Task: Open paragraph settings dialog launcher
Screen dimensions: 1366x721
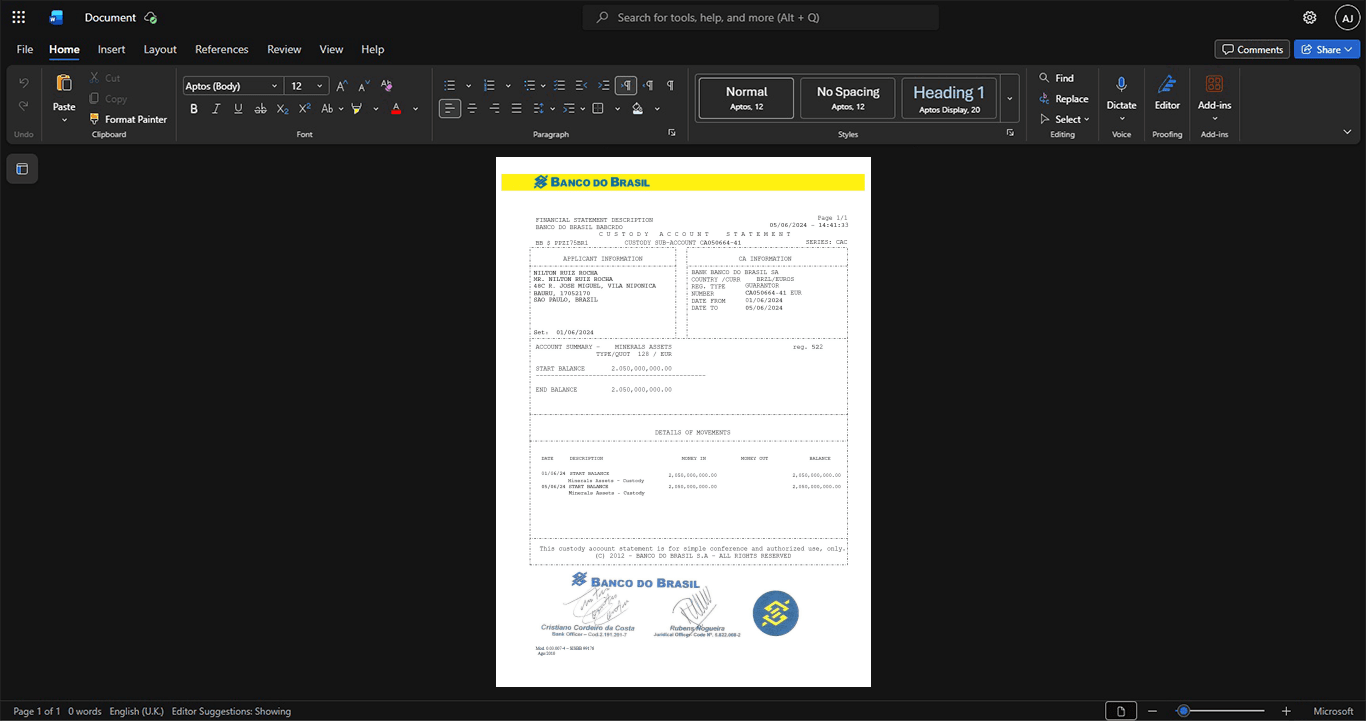Action: pyautogui.click(x=671, y=133)
